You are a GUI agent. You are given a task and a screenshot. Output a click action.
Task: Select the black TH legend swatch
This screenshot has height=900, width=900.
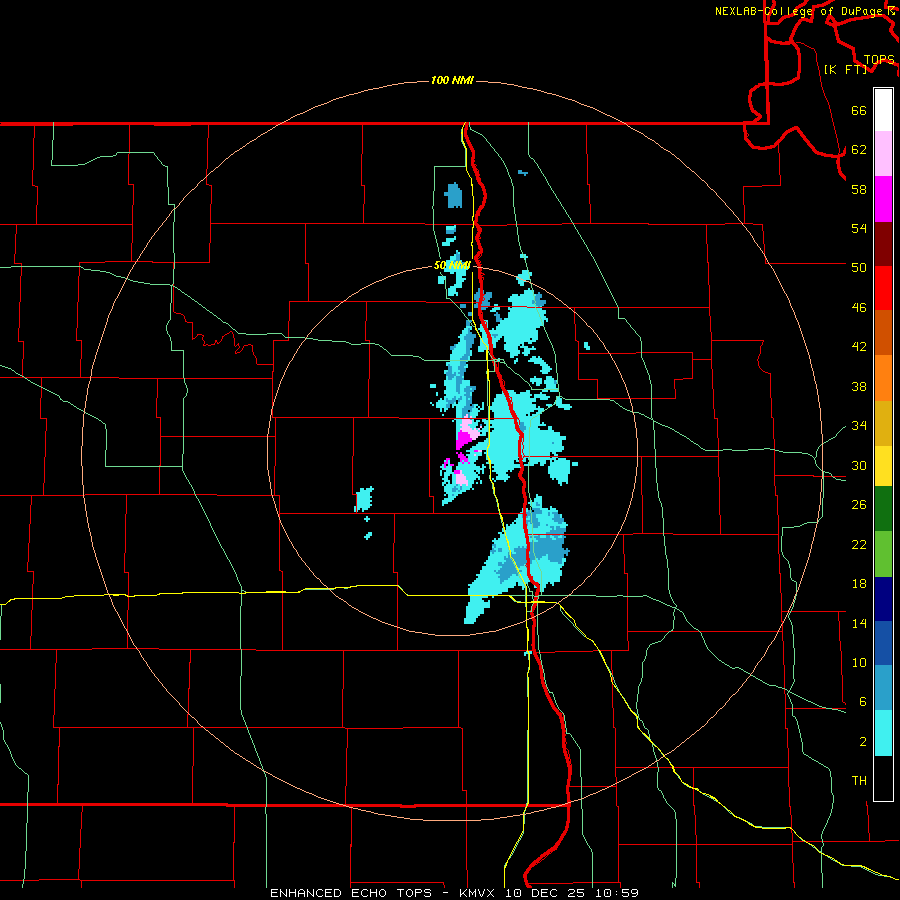(x=883, y=778)
